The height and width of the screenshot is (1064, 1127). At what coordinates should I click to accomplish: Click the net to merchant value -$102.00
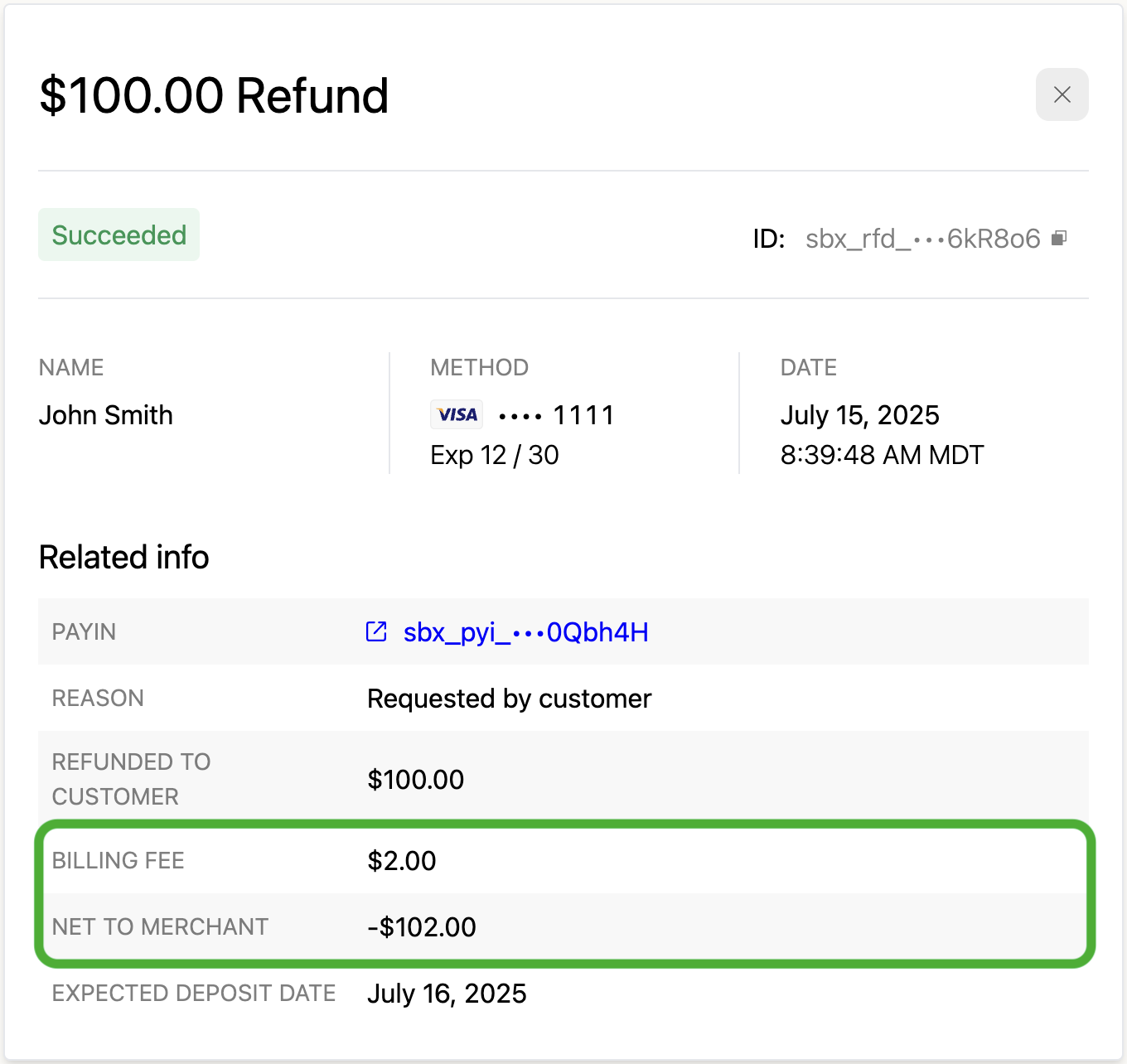pyautogui.click(x=422, y=927)
